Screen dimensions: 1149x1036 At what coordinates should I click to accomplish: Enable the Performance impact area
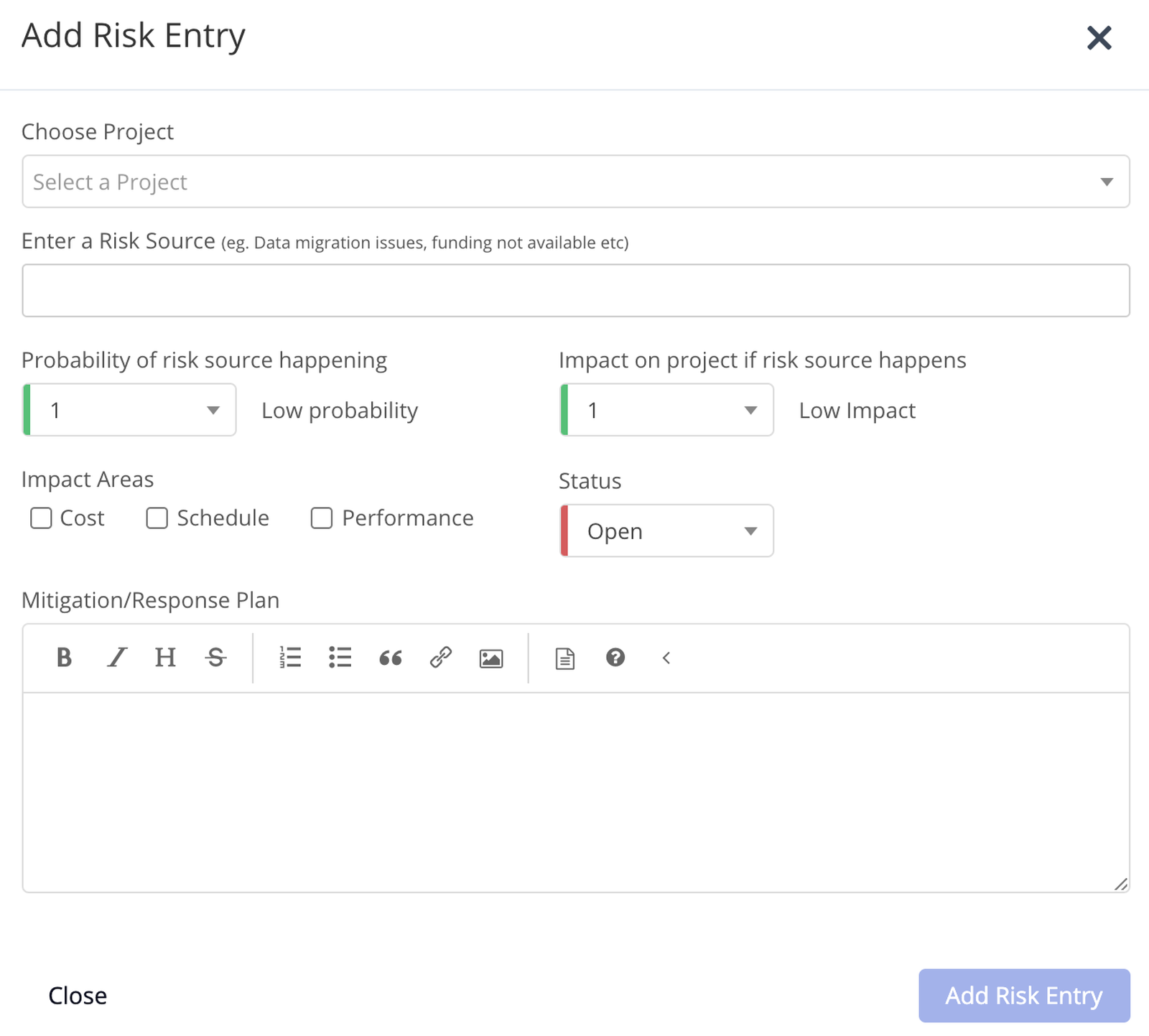(321, 518)
